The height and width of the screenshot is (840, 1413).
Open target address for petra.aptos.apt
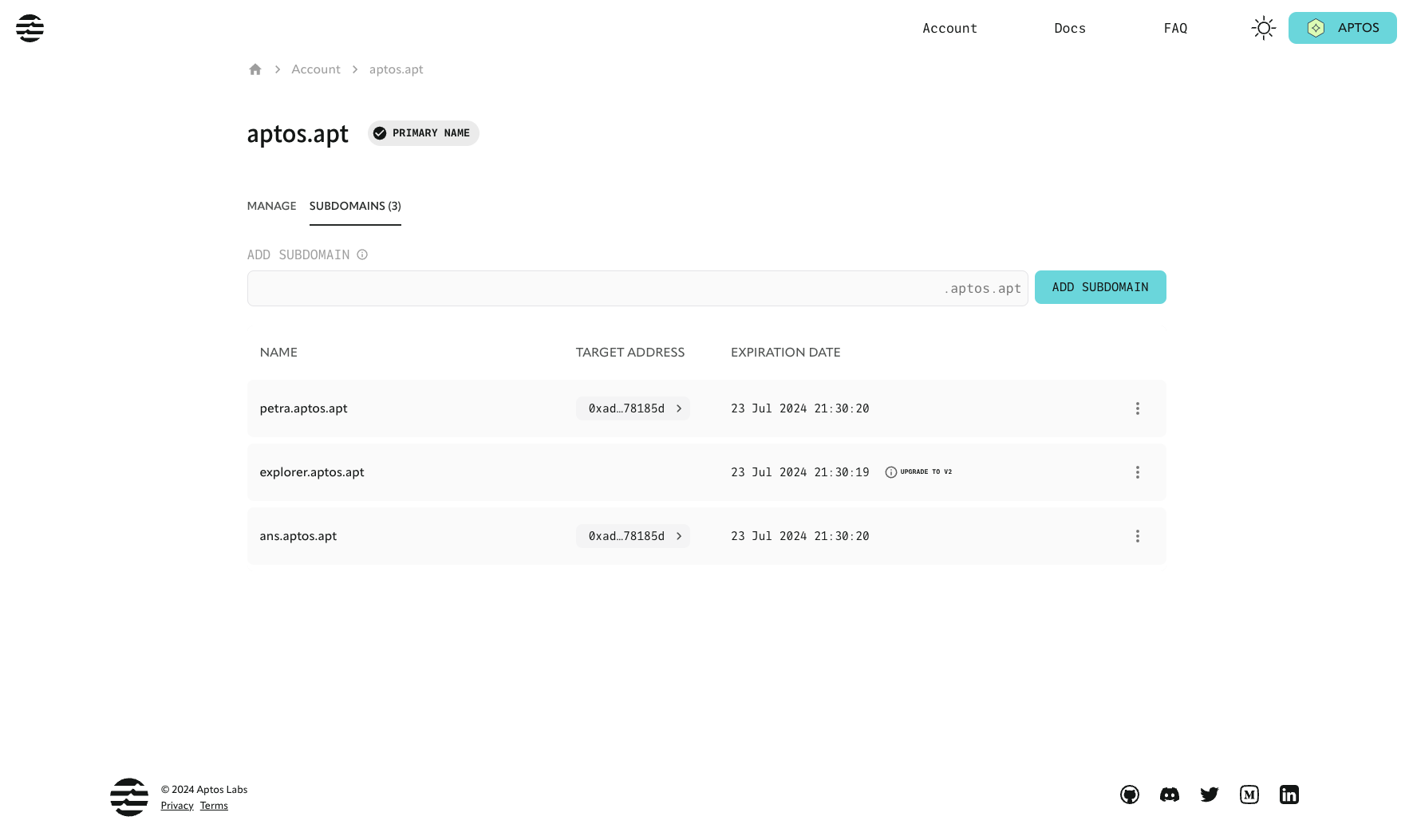(x=633, y=408)
